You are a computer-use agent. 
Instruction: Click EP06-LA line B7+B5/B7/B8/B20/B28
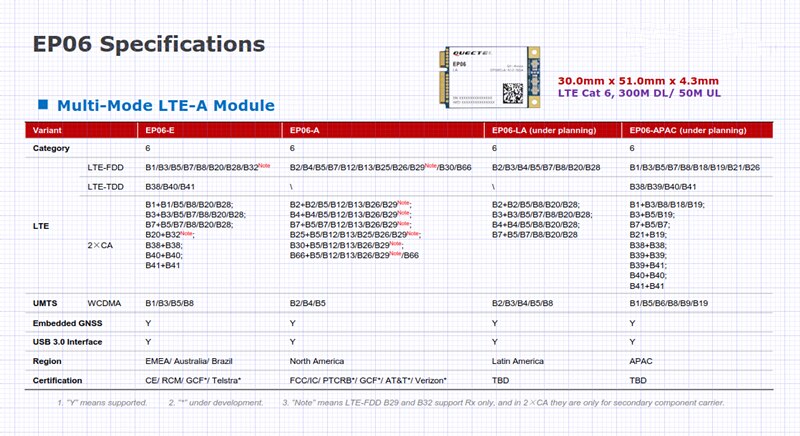[535, 235]
